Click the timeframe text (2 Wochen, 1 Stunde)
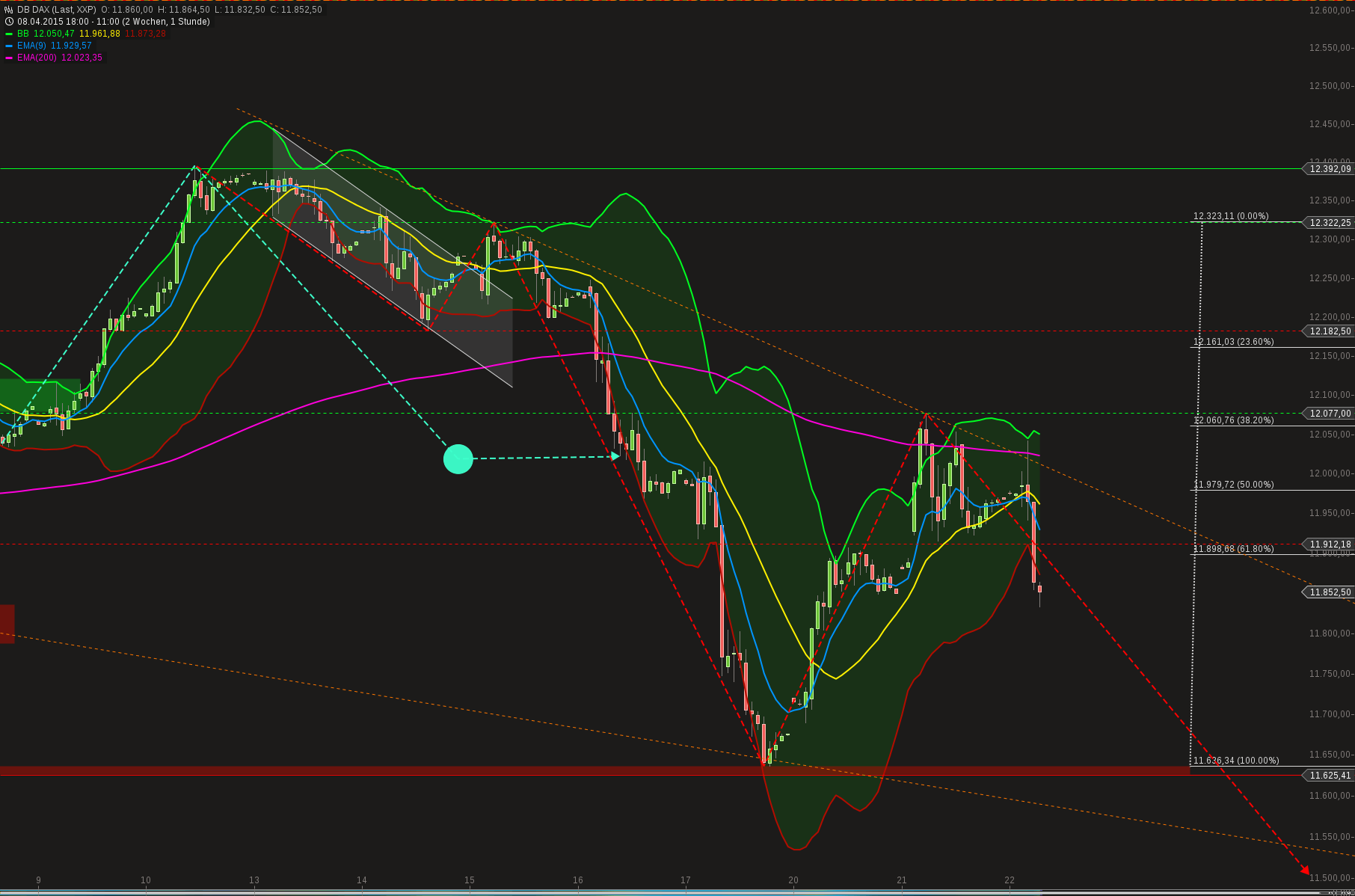Screen dimensions: 1355x896 (x=167, y=22)
